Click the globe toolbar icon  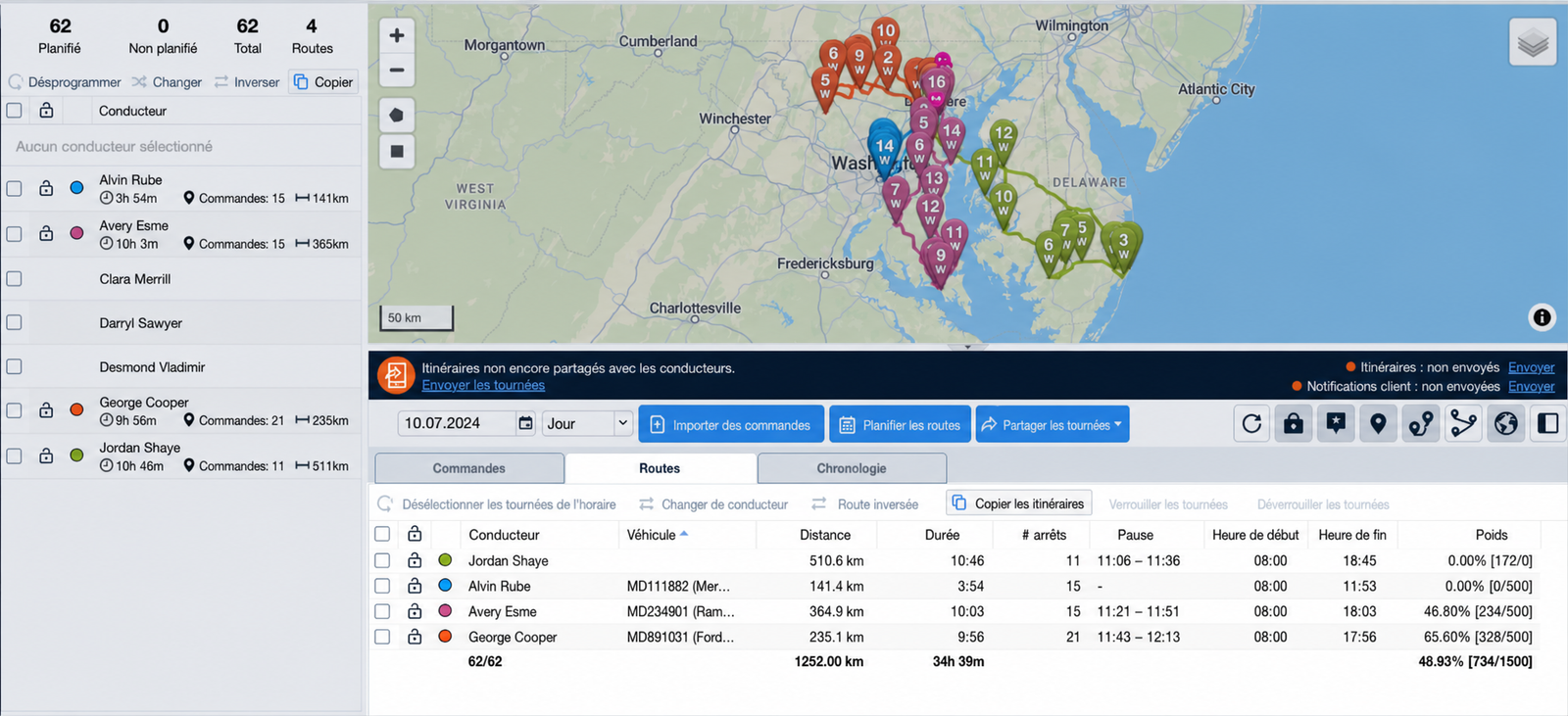tap(1506, 424)
